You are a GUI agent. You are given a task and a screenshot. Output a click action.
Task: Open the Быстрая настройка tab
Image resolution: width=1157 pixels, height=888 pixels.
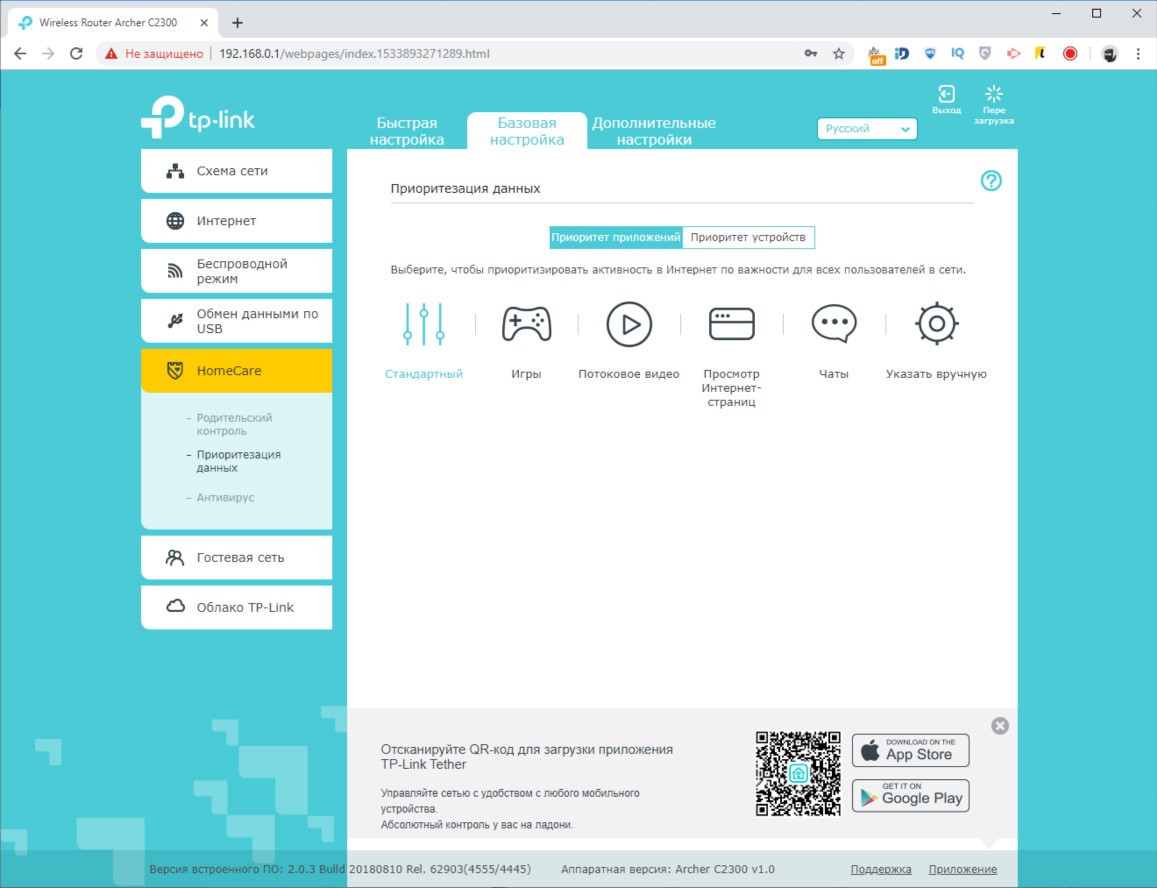[x=406, y=131]
